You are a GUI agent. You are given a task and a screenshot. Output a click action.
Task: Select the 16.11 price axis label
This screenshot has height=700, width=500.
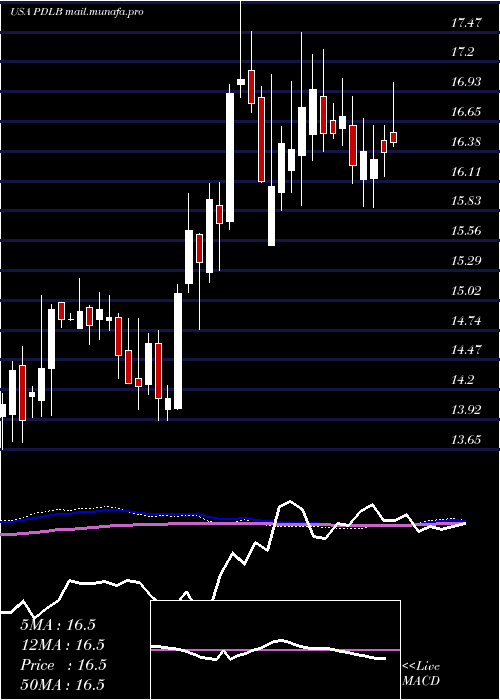click(x=466, y=172)
